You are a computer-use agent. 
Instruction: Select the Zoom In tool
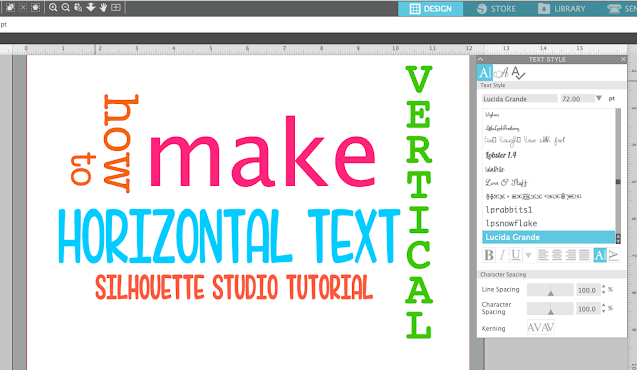click(x=53, y=7)
